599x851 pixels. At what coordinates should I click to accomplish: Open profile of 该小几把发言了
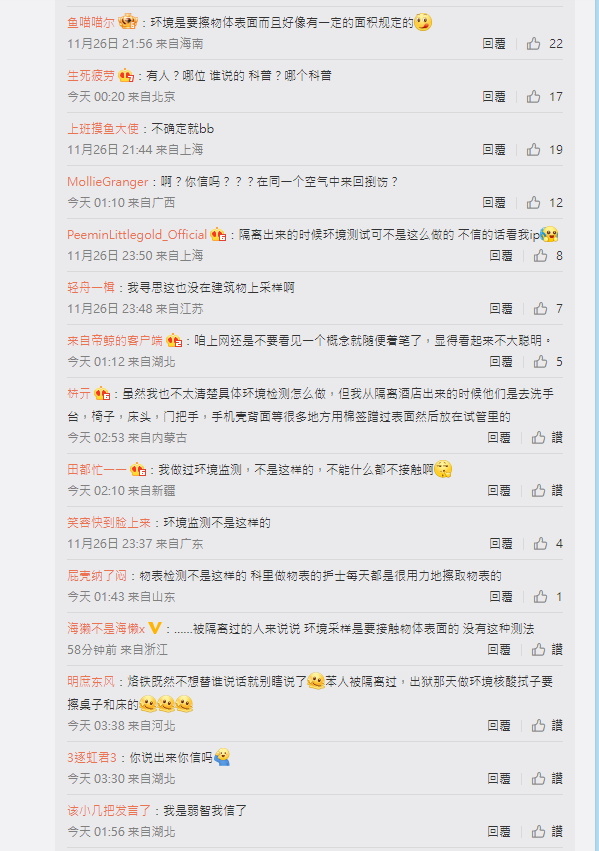point(109,811)
